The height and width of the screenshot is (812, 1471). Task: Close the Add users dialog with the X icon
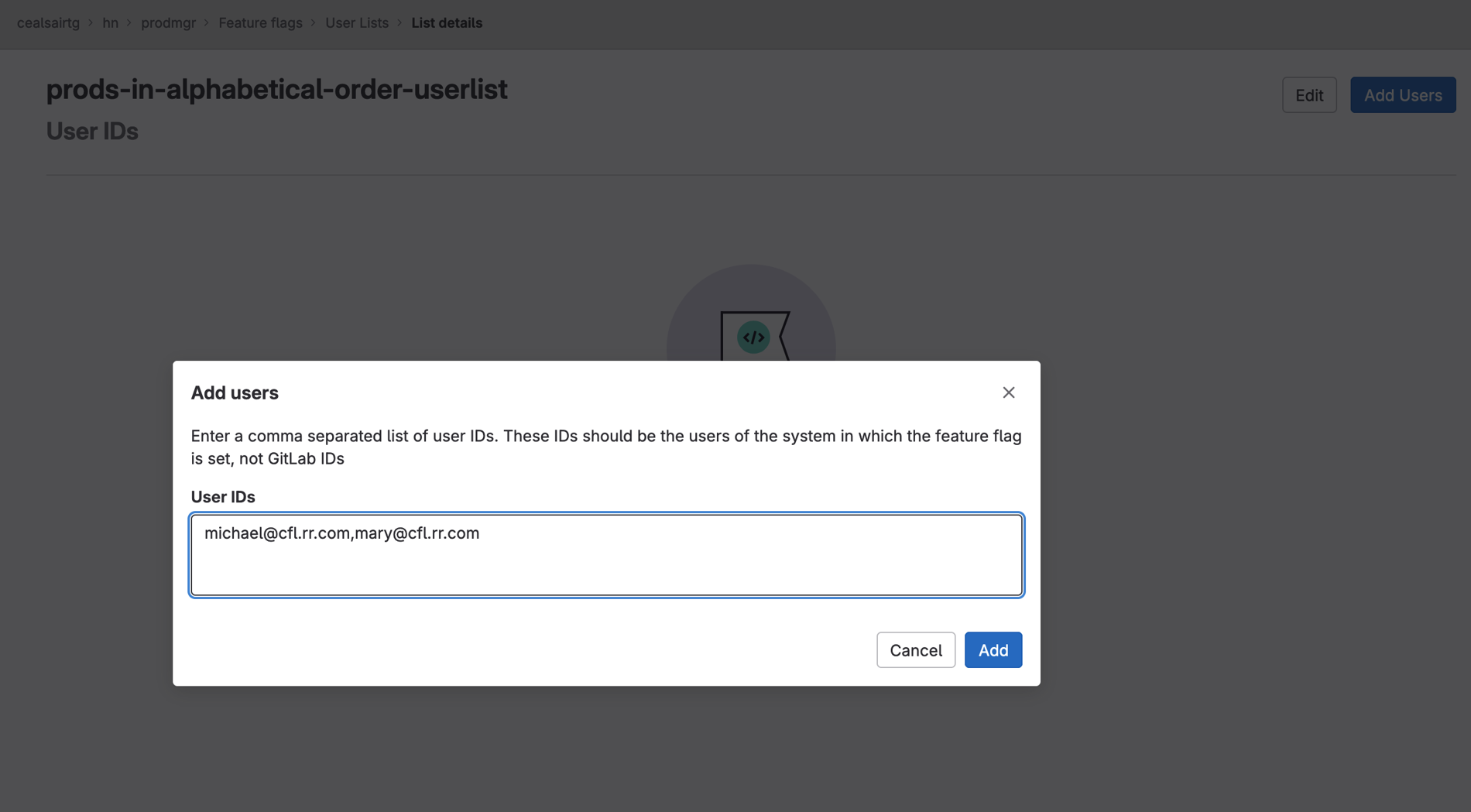tap(1008, 392)
